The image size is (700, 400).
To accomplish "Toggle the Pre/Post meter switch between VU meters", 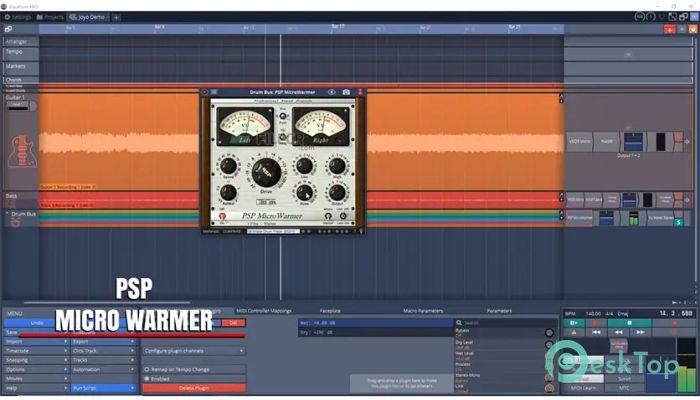I will coord(283,116).
